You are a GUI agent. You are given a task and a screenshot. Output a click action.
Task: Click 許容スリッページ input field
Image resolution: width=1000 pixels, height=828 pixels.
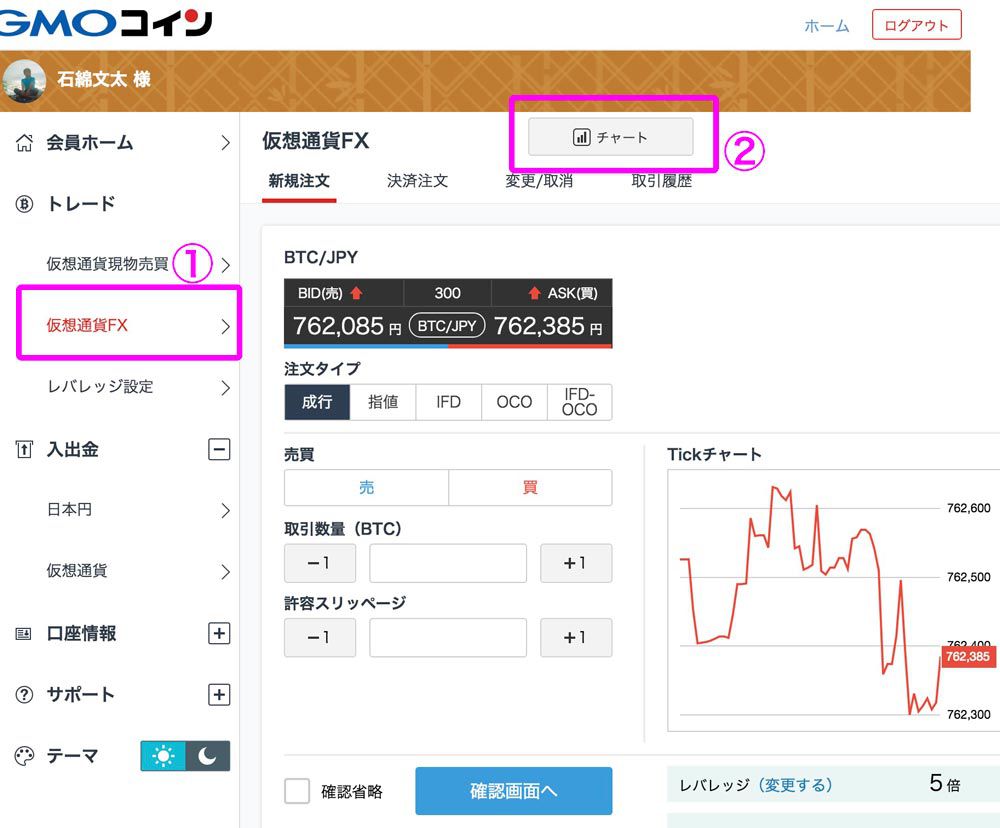(448, 637)
